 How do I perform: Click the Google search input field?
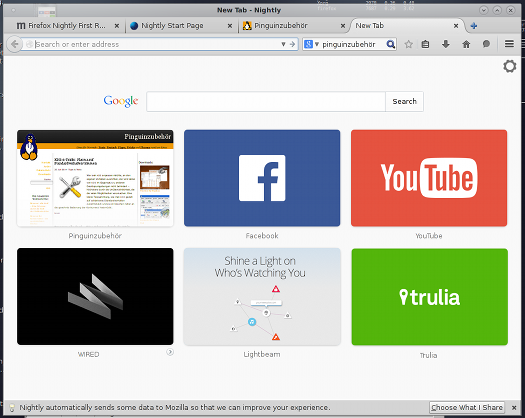pos(266,101)
